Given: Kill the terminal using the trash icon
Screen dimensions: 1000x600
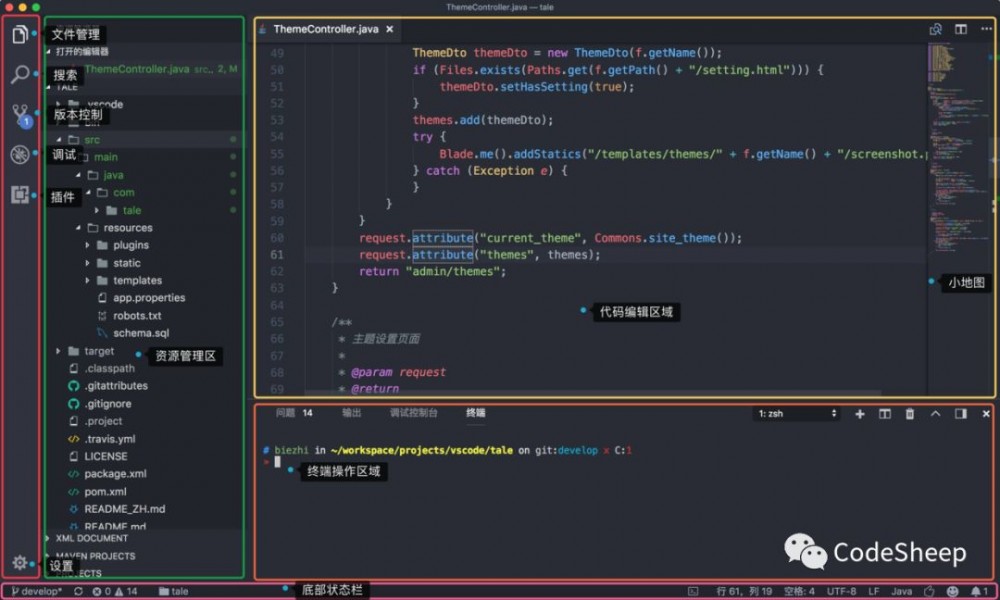Looking at the screenshot, I should pyautogui.click(x=910, y=413).
